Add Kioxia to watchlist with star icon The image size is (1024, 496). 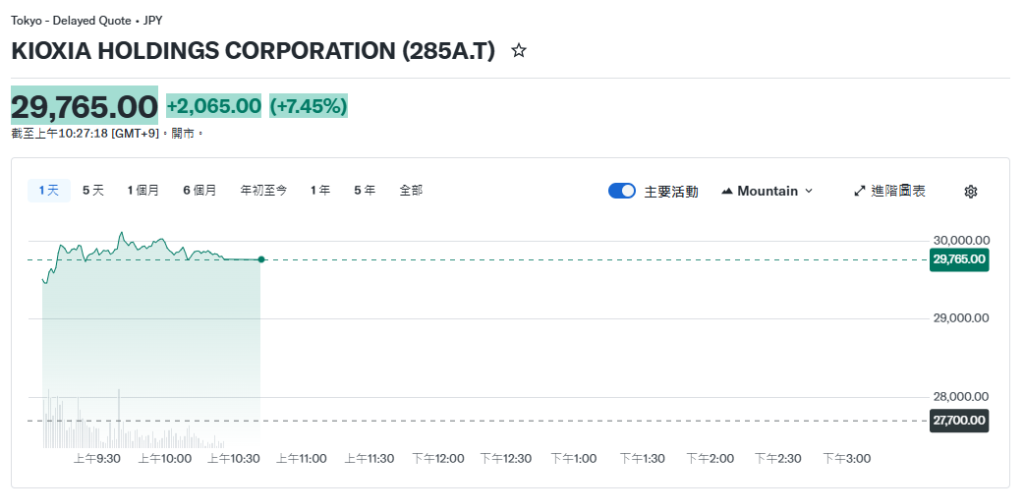click(x=518, y=51)
